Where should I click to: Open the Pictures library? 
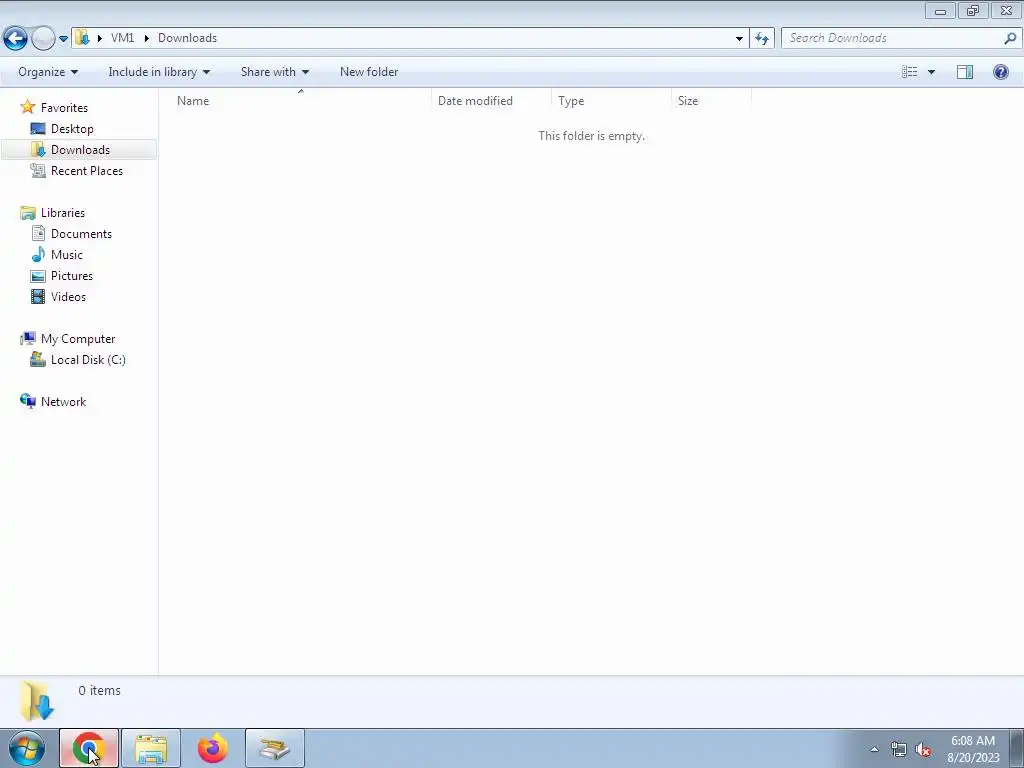click(x=72, y=276)
